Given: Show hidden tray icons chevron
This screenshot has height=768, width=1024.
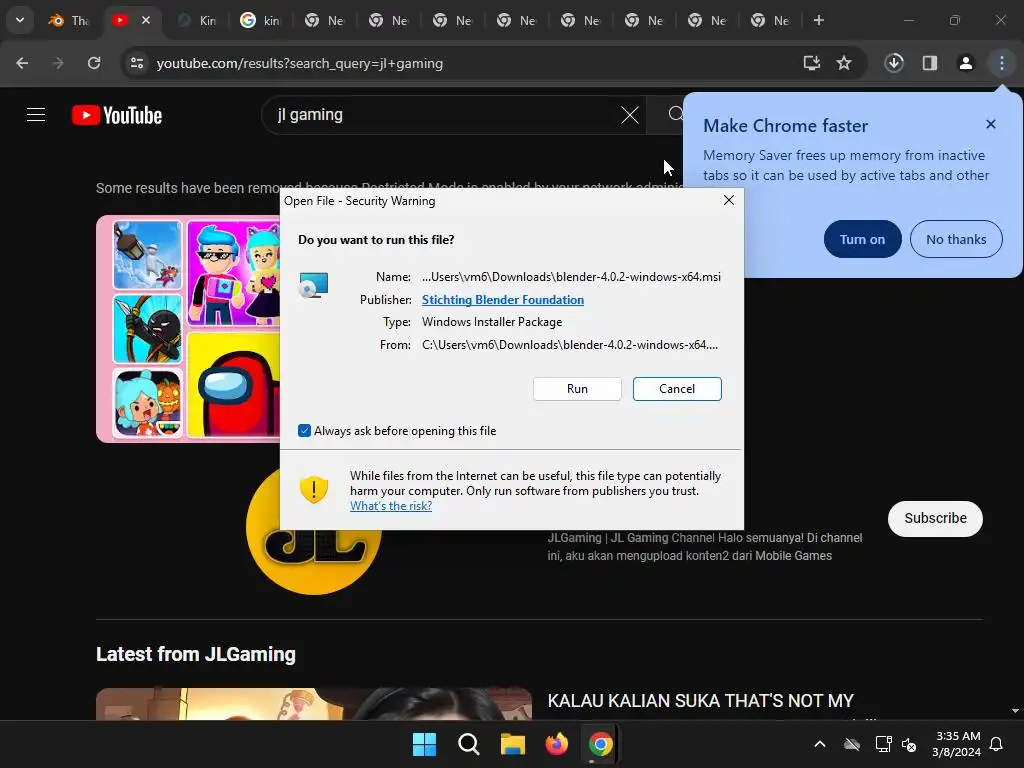Looking at the screenshot, I should (820, 744).
